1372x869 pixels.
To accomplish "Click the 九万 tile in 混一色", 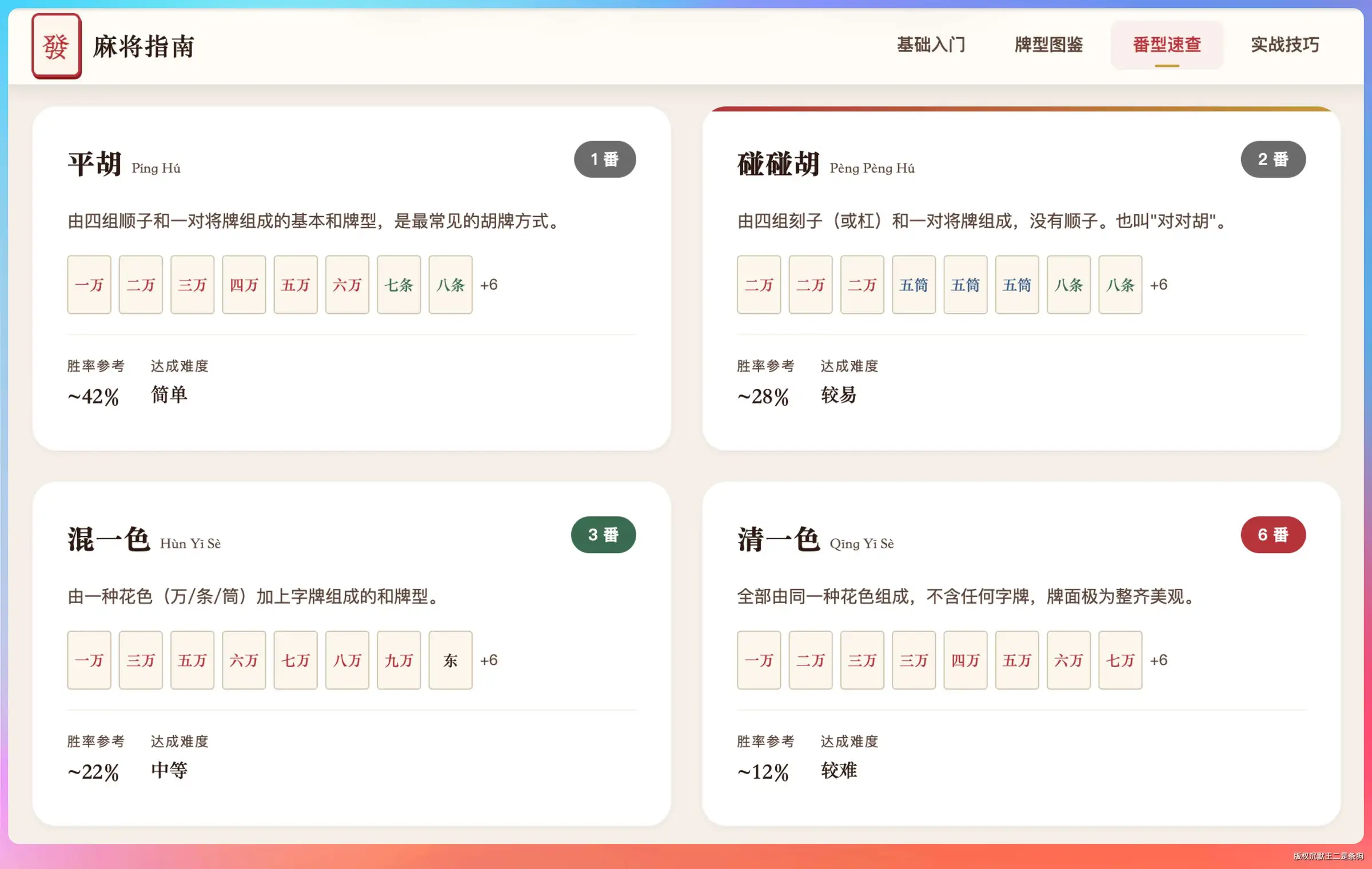I will click(x=399, y=660).
